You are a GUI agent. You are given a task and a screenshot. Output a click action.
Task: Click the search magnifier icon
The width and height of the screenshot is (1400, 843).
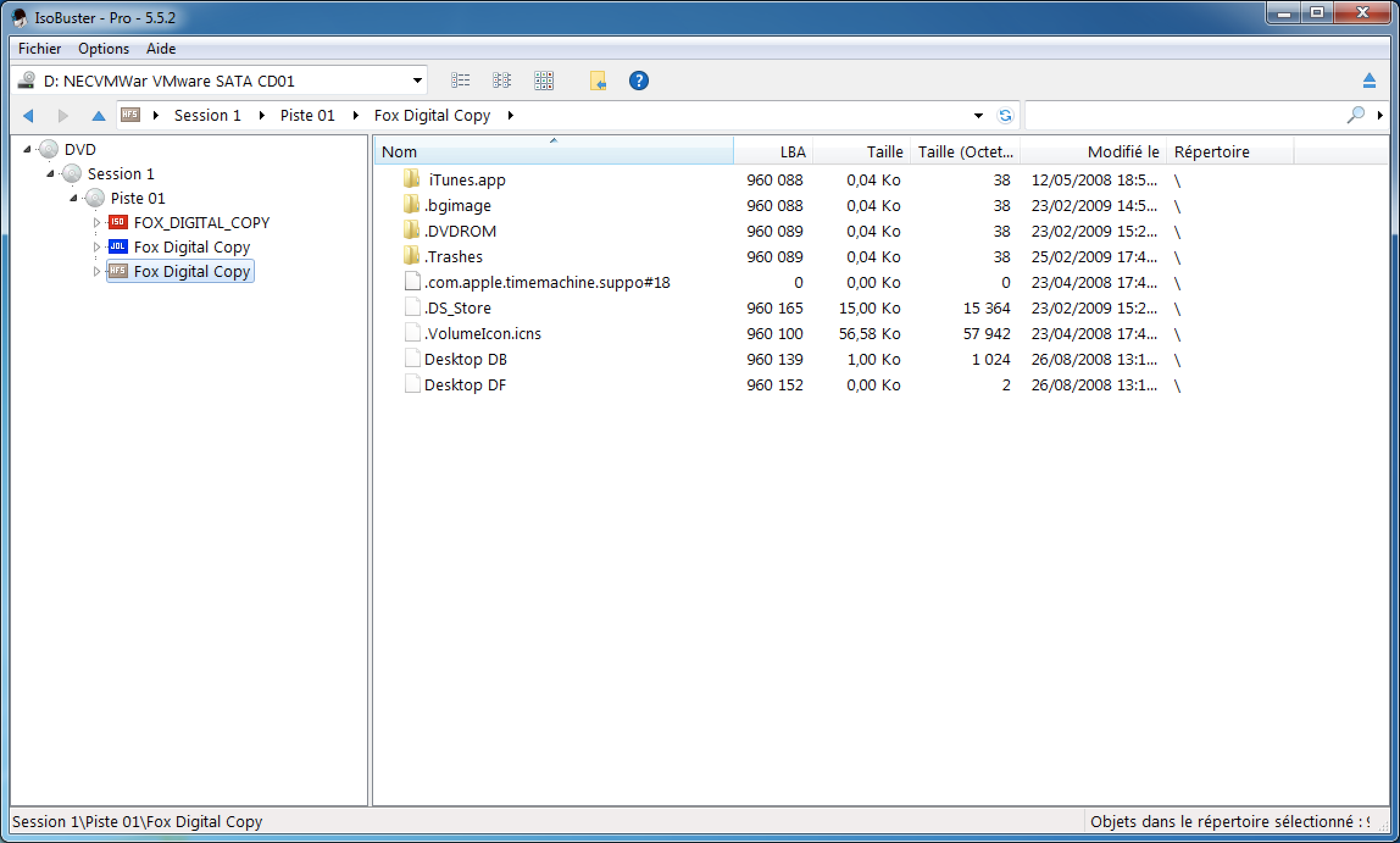pyautogui.click(x=1355, y=115)
